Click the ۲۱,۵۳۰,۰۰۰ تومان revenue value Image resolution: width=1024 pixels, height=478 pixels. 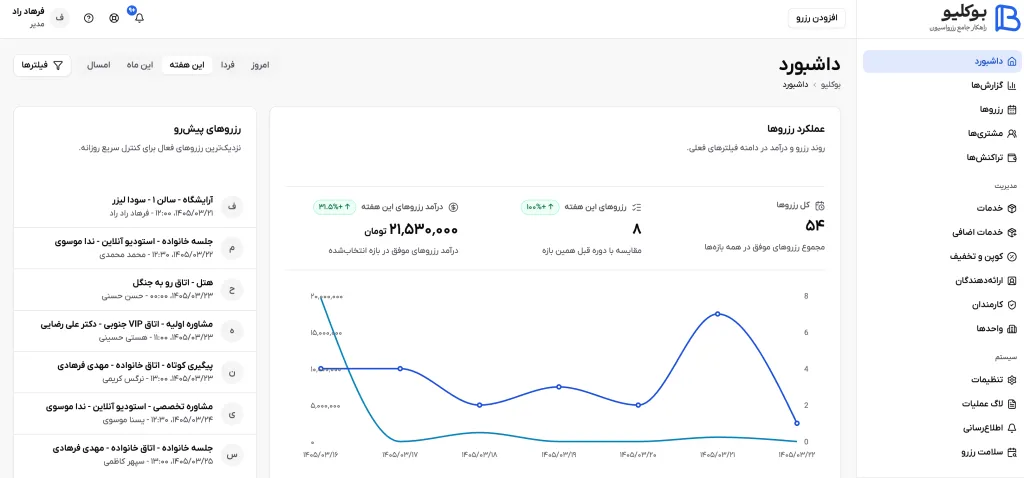pos(411,229)
